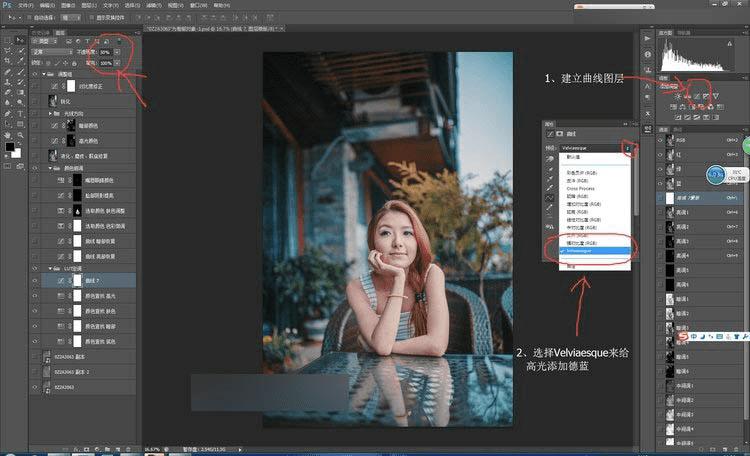The image size is (750, 456).
Task: Collapse the LUT layer group
Action: click(x=50, y=269)
